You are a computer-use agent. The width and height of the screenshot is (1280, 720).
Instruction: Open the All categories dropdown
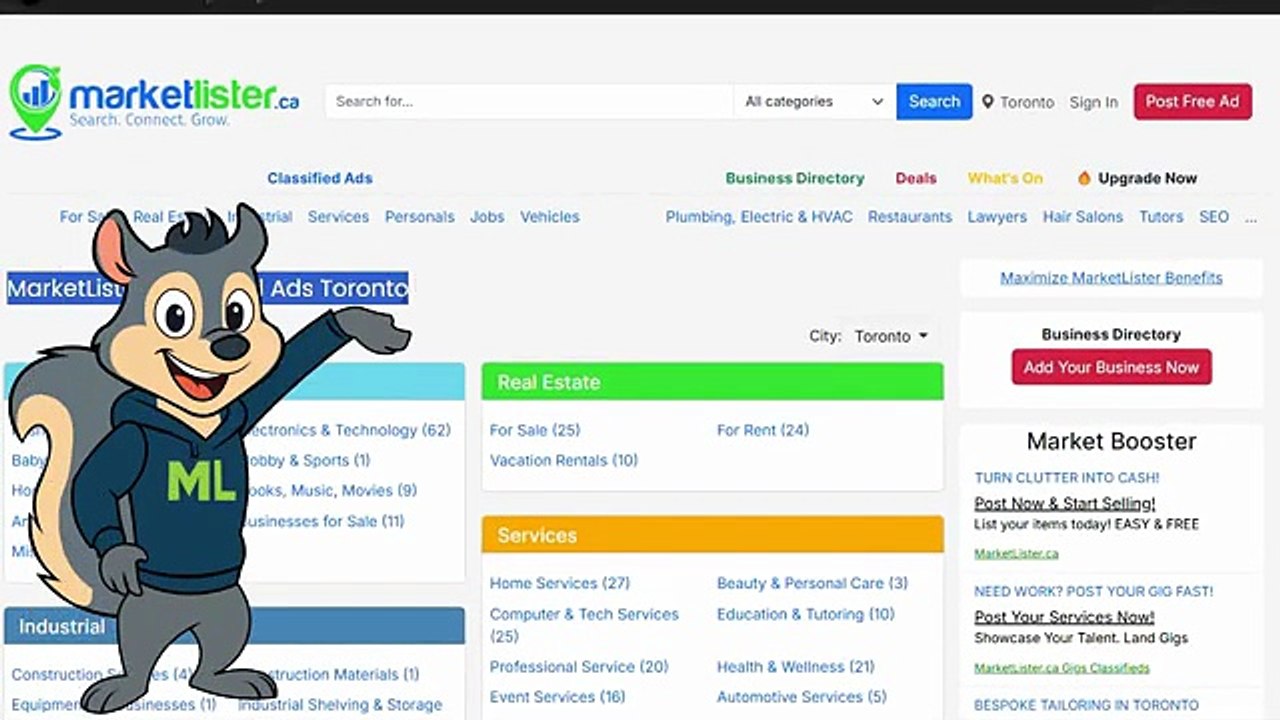click(814, 101)
